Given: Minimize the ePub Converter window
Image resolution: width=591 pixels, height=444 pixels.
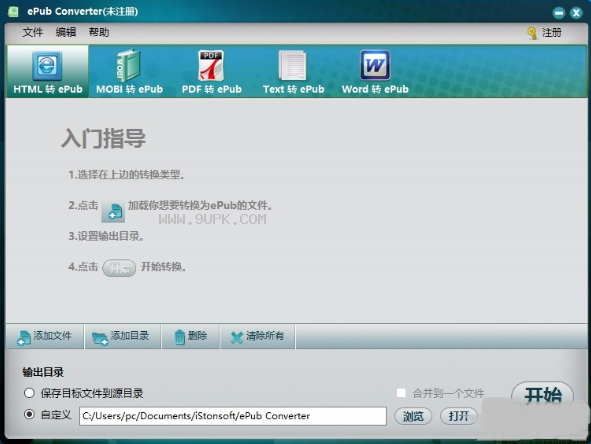Looking at the screenshot, I should 559,13.
